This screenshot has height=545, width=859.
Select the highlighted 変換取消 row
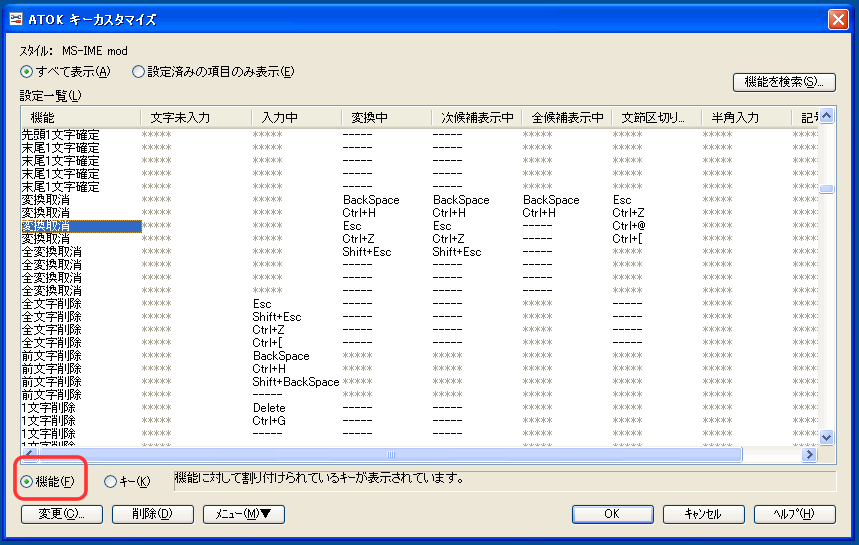point(420,226)
